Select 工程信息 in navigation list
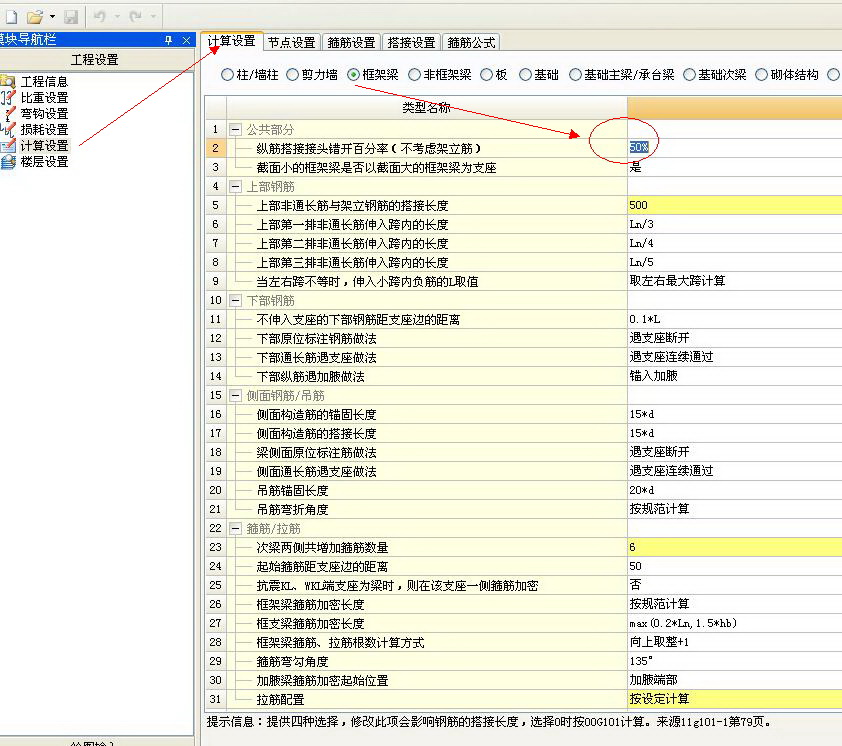The image size is (842, 746). pos(44,82)
